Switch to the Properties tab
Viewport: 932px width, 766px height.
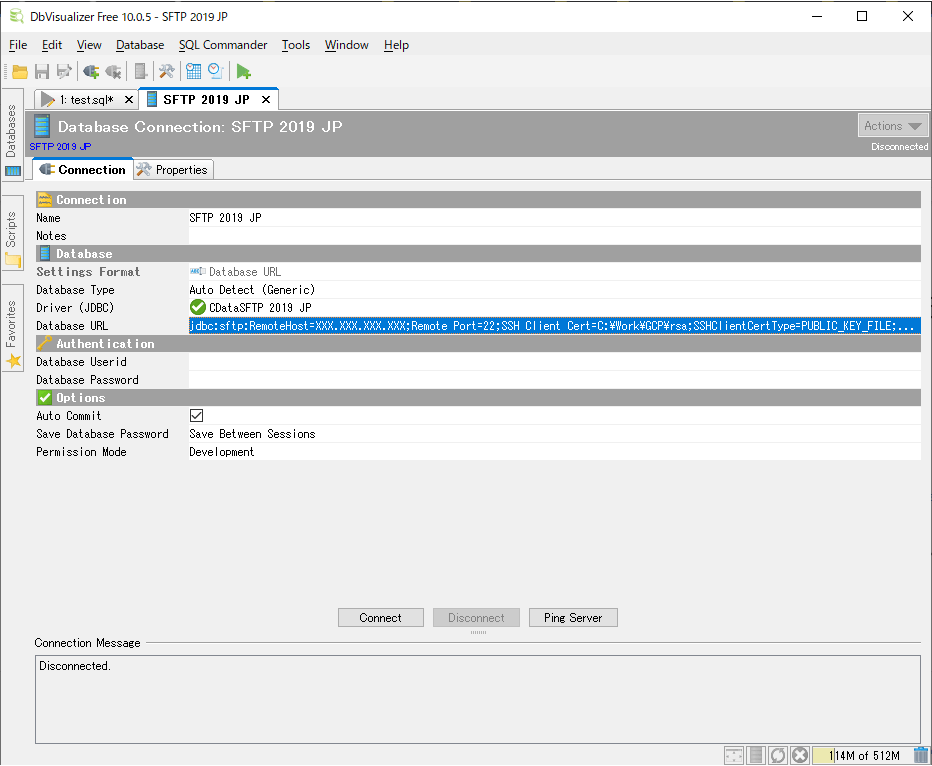click(173, 170)
